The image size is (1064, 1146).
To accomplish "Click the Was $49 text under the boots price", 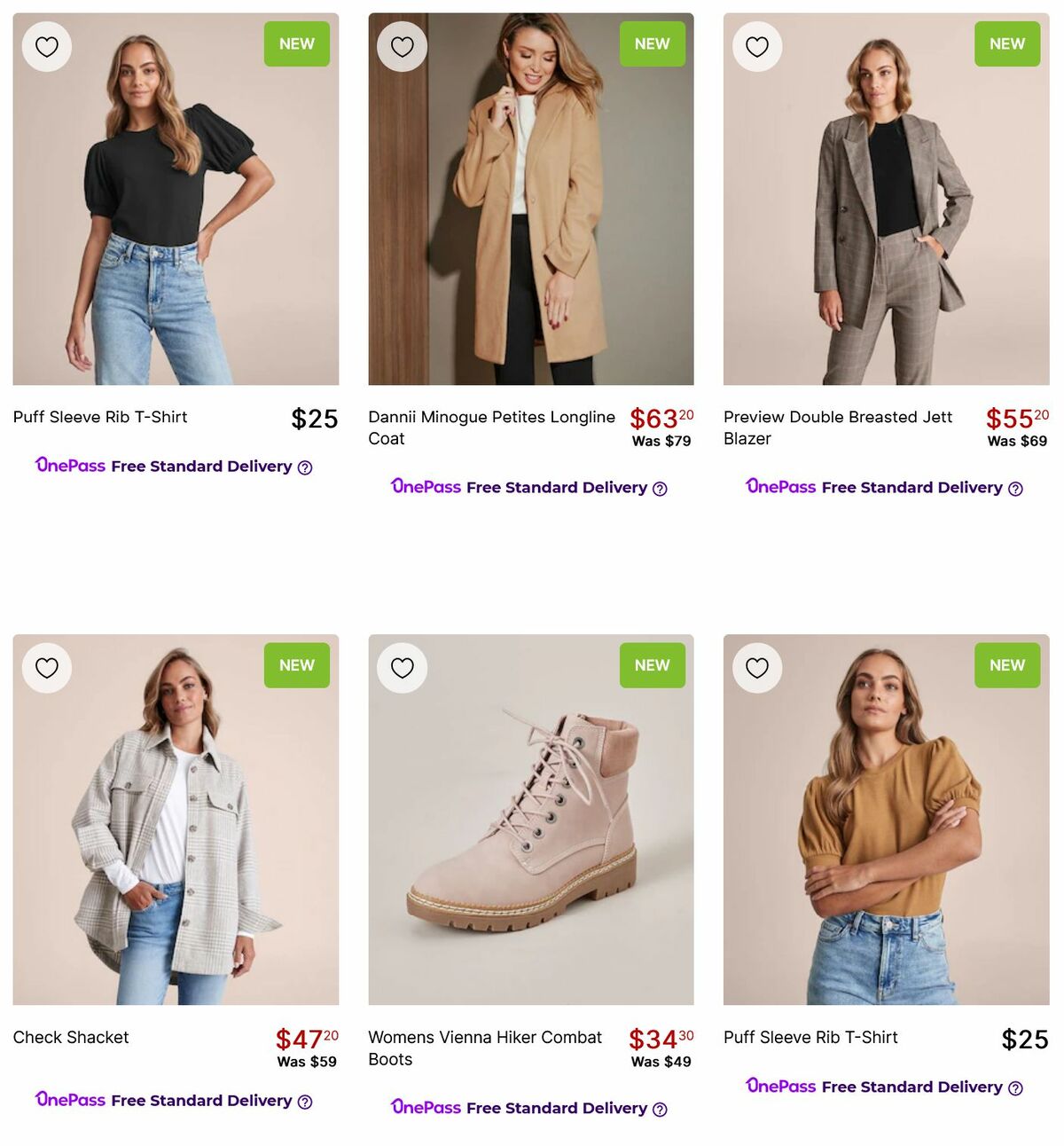I will click(661, 1062).
